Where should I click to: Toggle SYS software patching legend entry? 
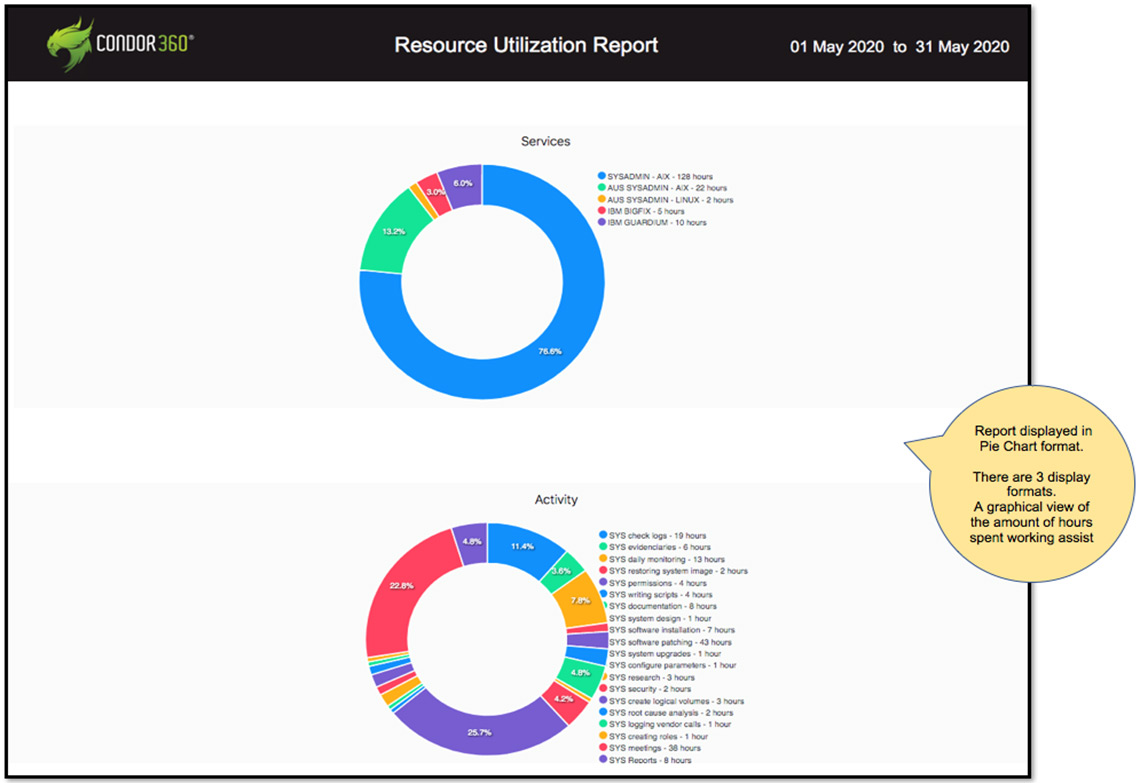coord(670,642)
